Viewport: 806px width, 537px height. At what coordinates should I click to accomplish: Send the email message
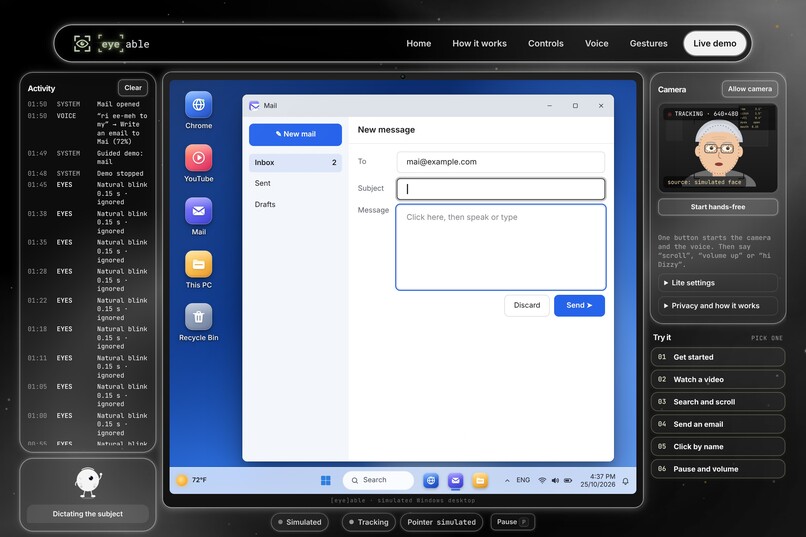click(579, 305)
